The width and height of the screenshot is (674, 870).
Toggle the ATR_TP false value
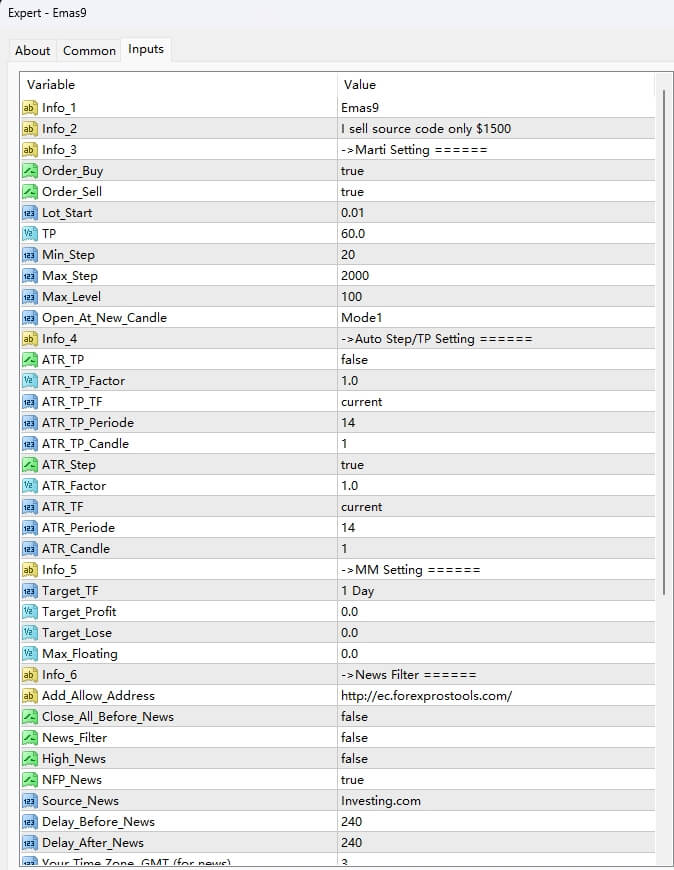click(x=354, y=360)
